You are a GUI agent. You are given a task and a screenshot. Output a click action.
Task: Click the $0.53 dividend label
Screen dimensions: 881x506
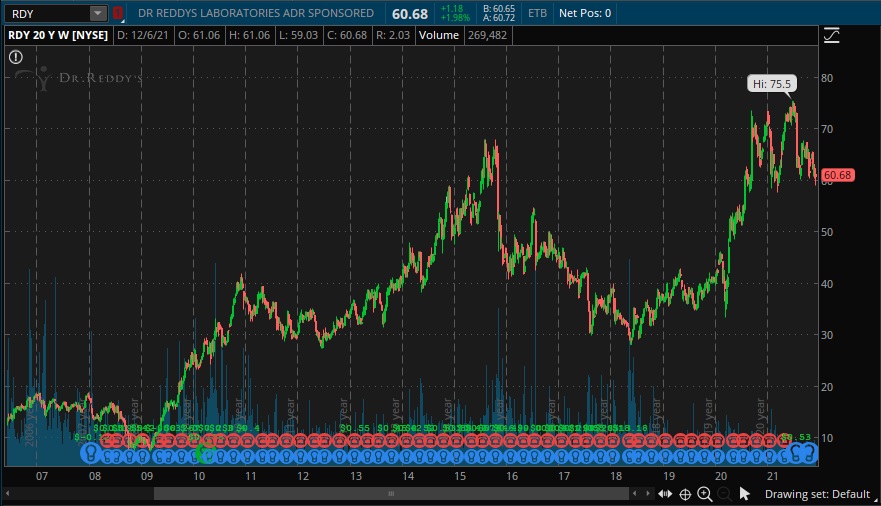pos(797,437)
